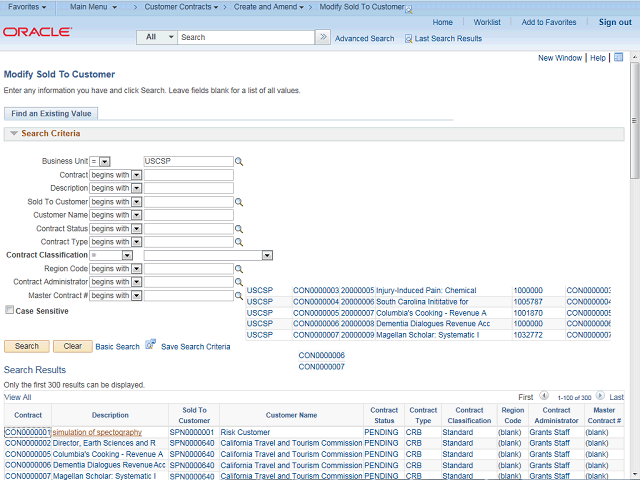Click the global search go arrow button
This screenshot has height=480, width=640.
click(x=322, y=37)
